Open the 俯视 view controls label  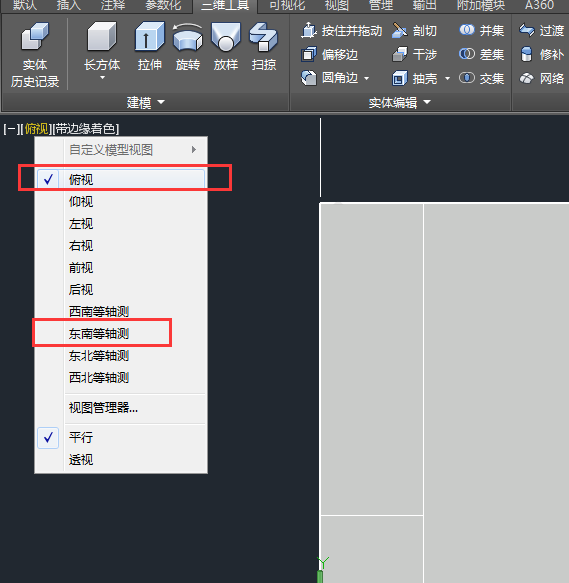coord(36,129)
